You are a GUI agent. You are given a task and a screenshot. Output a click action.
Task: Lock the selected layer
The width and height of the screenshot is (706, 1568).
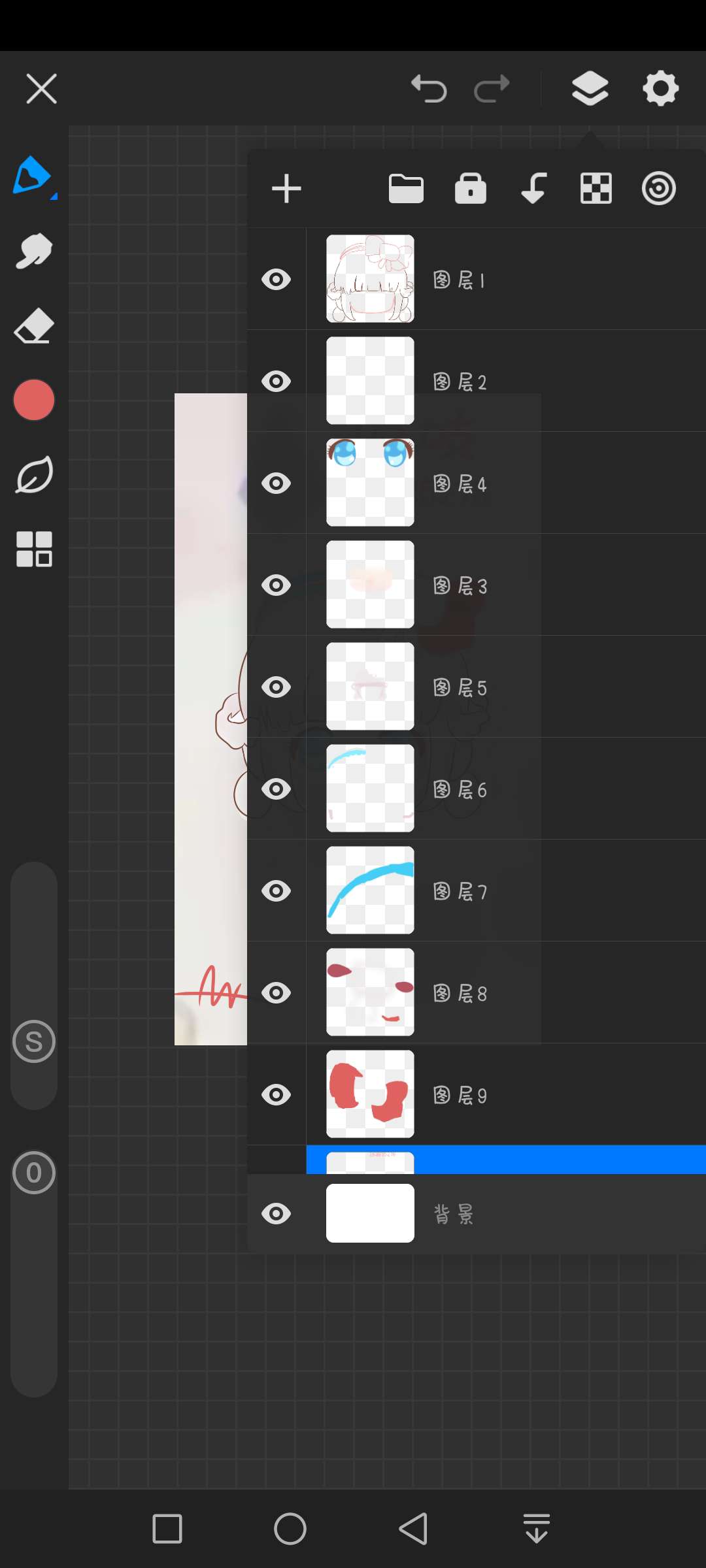coord(471,189)
